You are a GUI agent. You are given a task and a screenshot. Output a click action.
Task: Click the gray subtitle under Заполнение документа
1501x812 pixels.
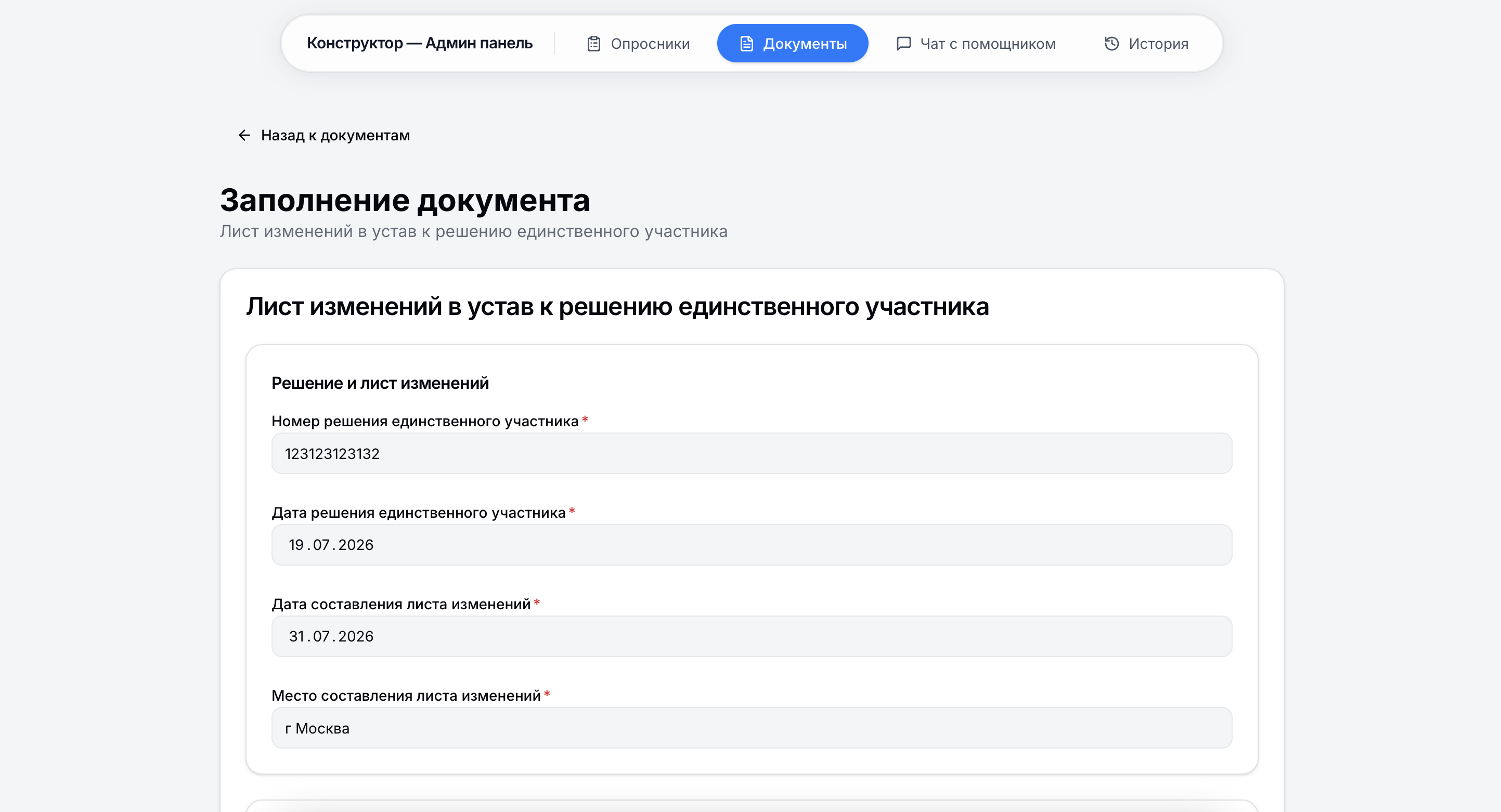point(474,231)
